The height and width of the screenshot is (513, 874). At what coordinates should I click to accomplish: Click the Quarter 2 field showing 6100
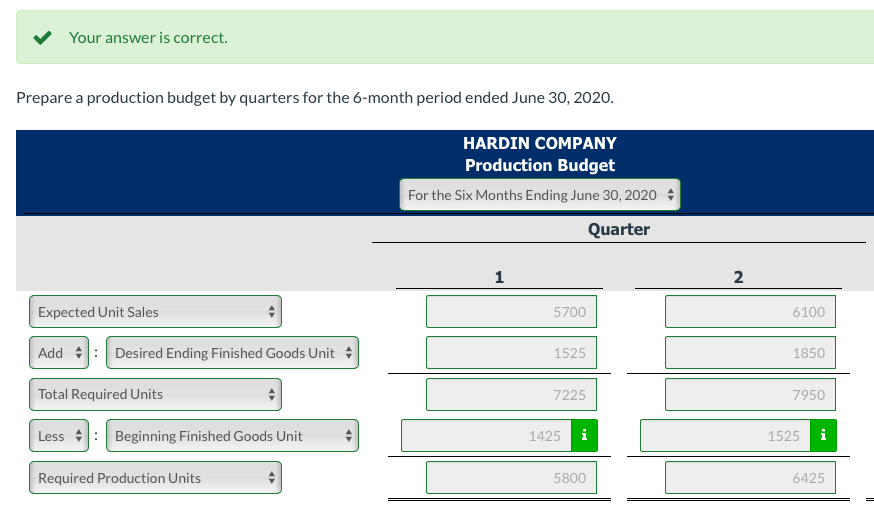pyautogui.click(x=750, y=312)
